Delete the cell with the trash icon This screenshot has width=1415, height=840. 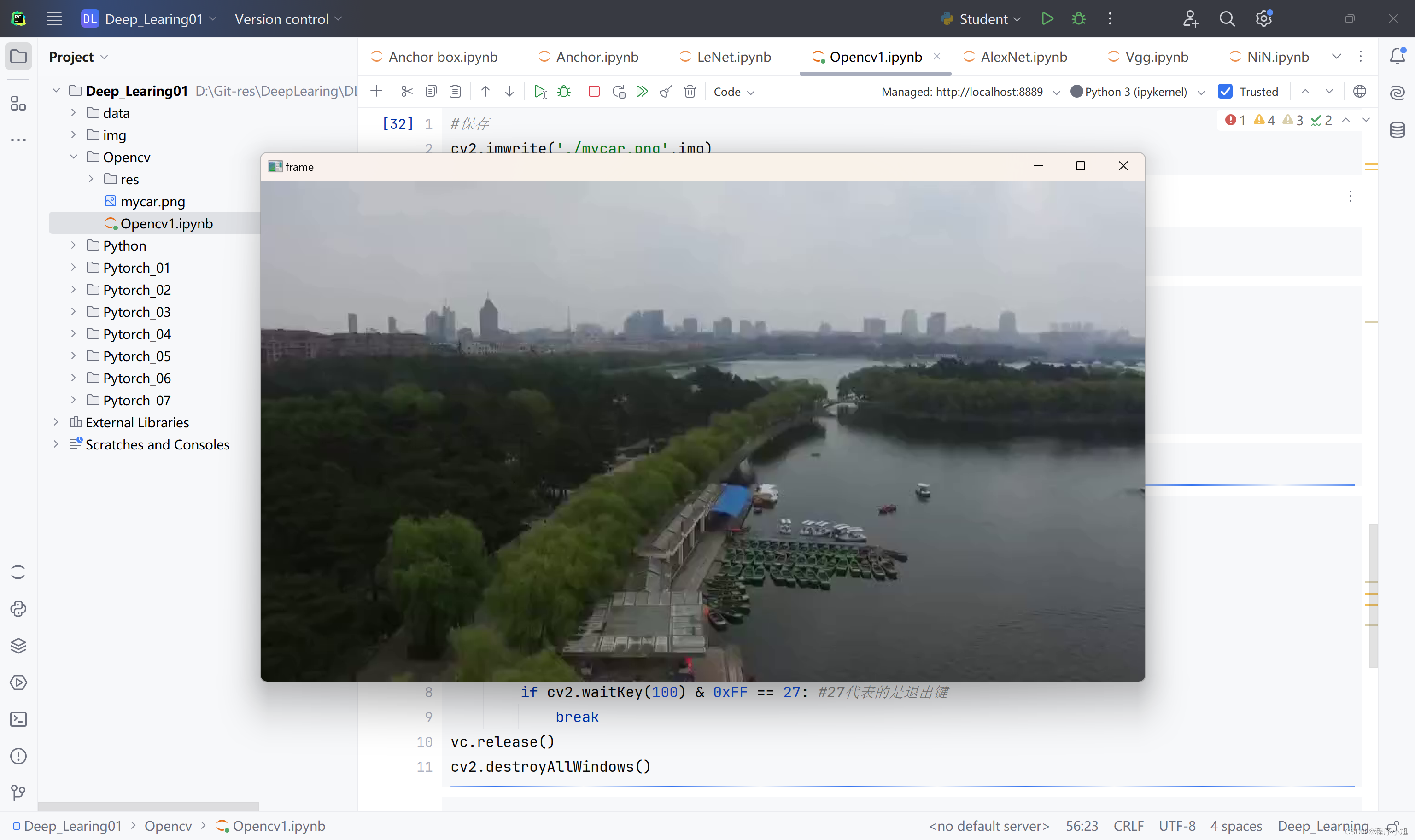point(690,91)
